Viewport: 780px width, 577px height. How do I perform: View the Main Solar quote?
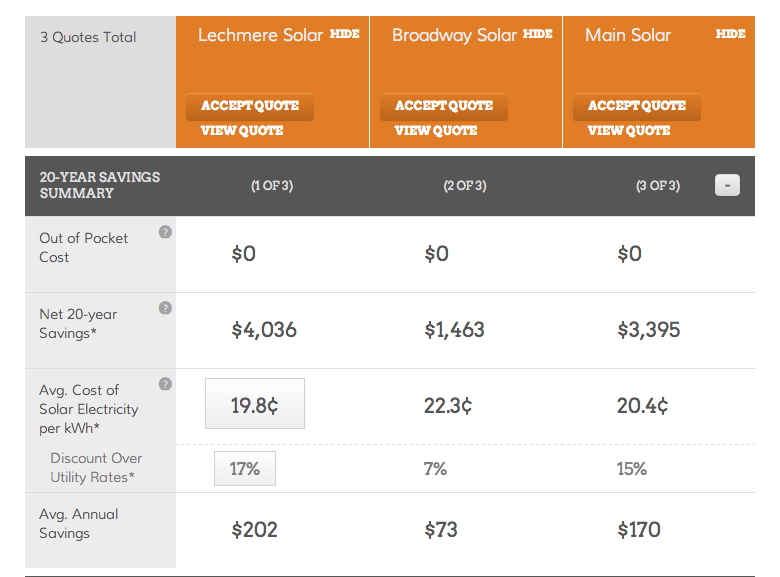coord(629,131)
